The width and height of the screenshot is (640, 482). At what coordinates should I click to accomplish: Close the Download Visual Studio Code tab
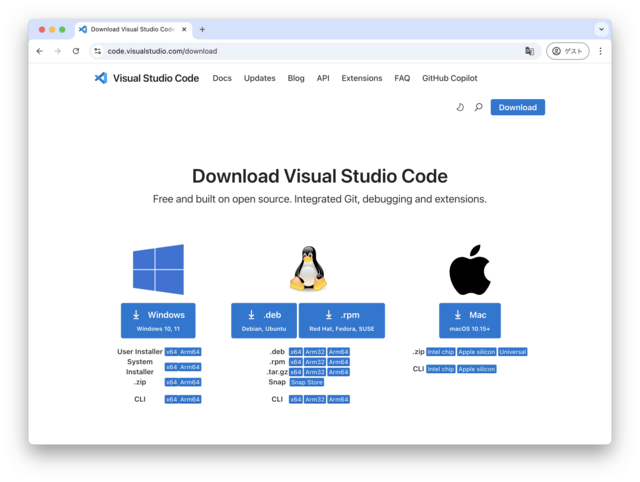pos(184,29)
